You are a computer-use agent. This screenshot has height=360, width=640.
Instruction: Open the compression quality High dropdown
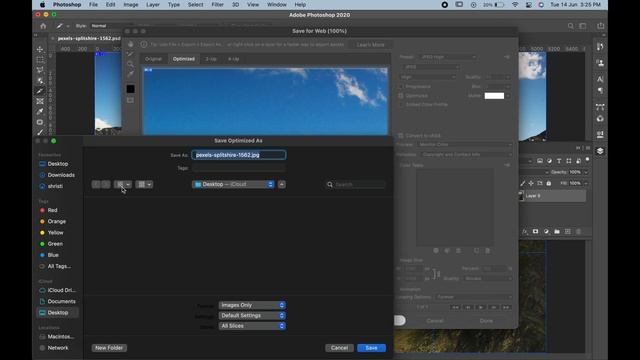(429, 77)
